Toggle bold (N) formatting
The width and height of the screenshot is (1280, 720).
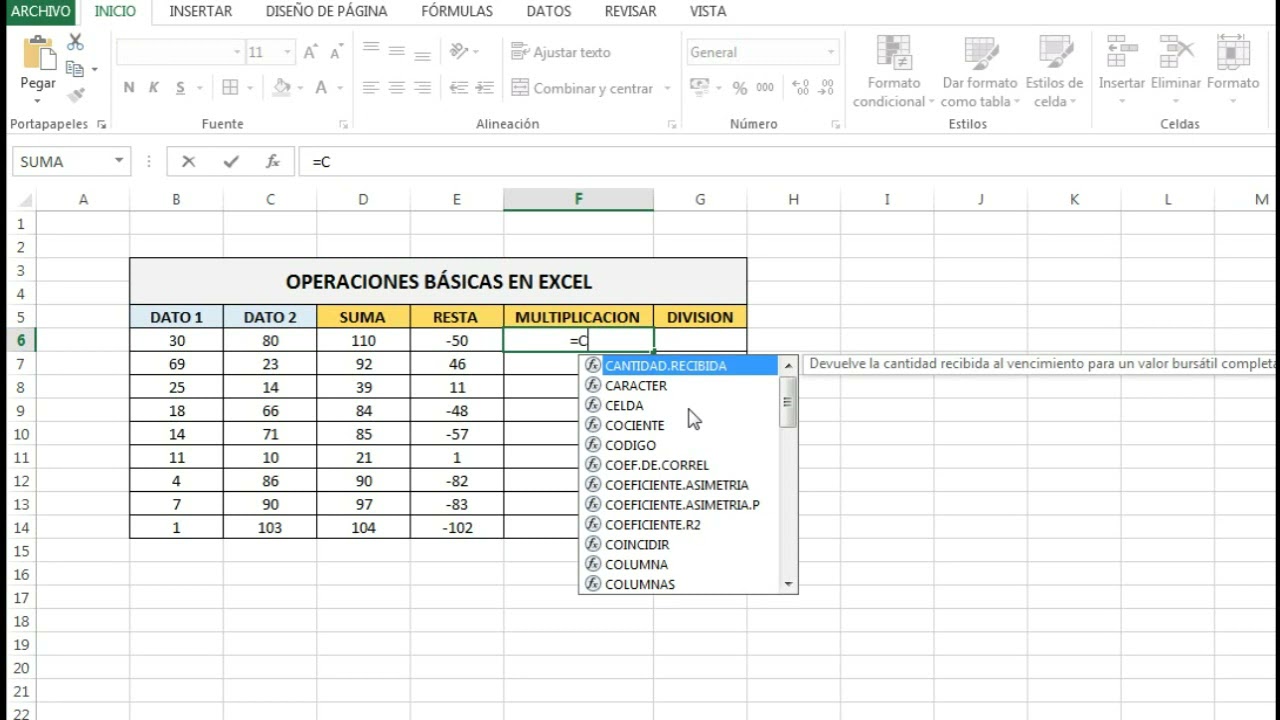pyautogui.click(x=129, y=88)
